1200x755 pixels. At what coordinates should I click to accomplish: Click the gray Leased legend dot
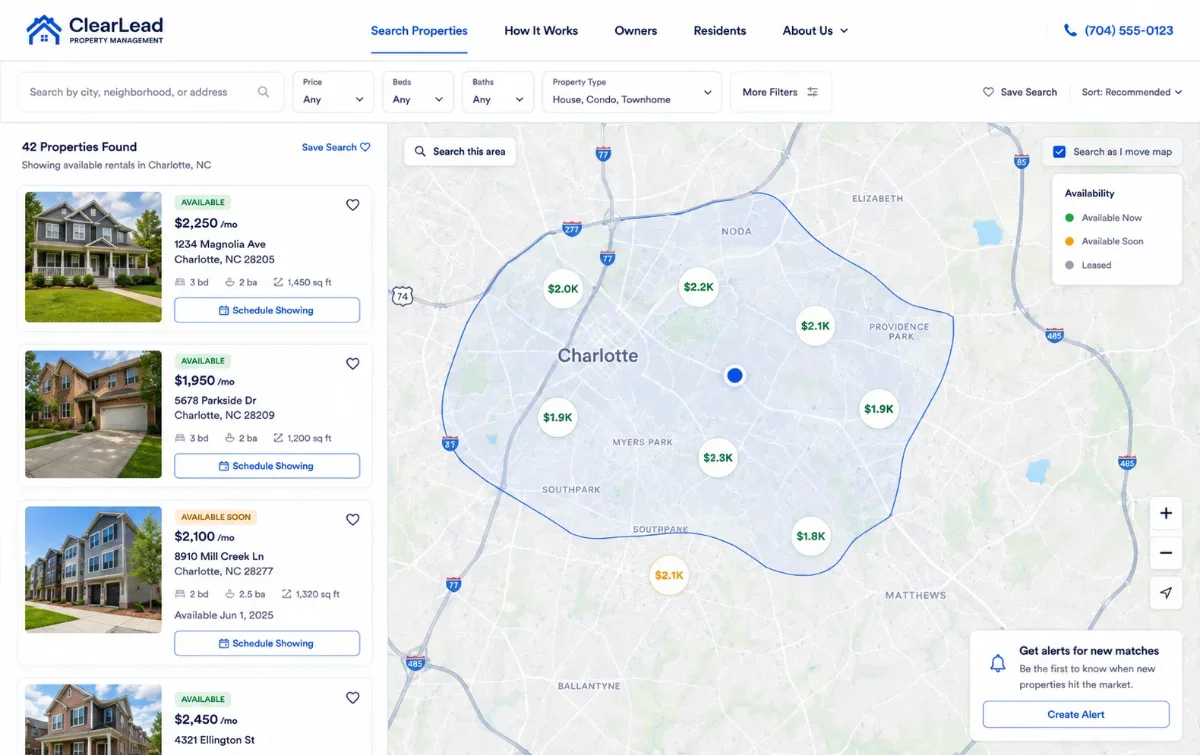pyautogui.click(x=1069, y=265)
